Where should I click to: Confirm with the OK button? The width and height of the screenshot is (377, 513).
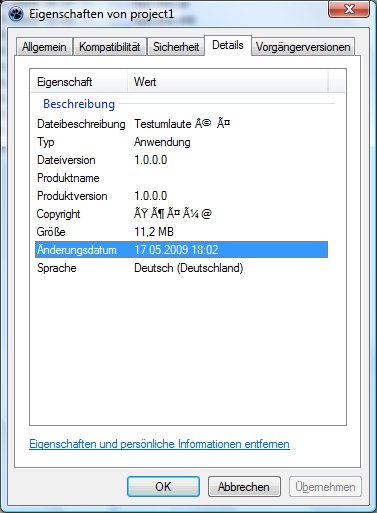[163, 487]
